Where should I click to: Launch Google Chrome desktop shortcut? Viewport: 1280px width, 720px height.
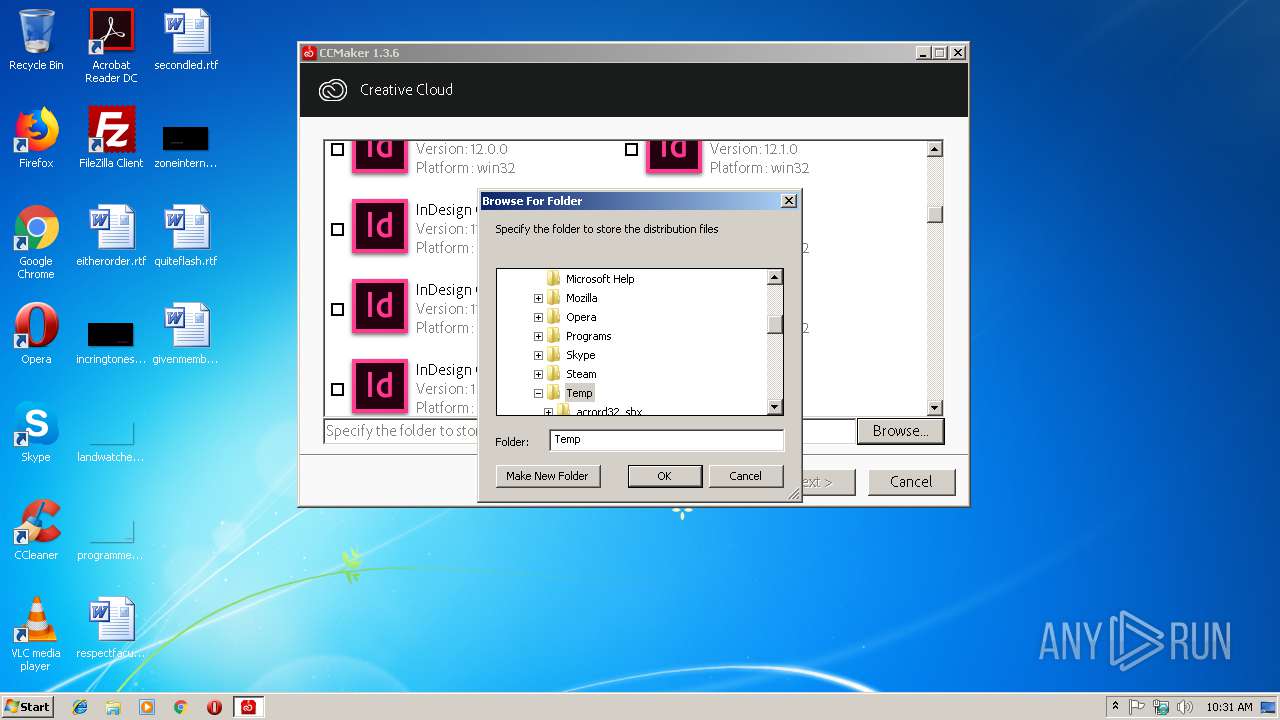click(36, 242)
